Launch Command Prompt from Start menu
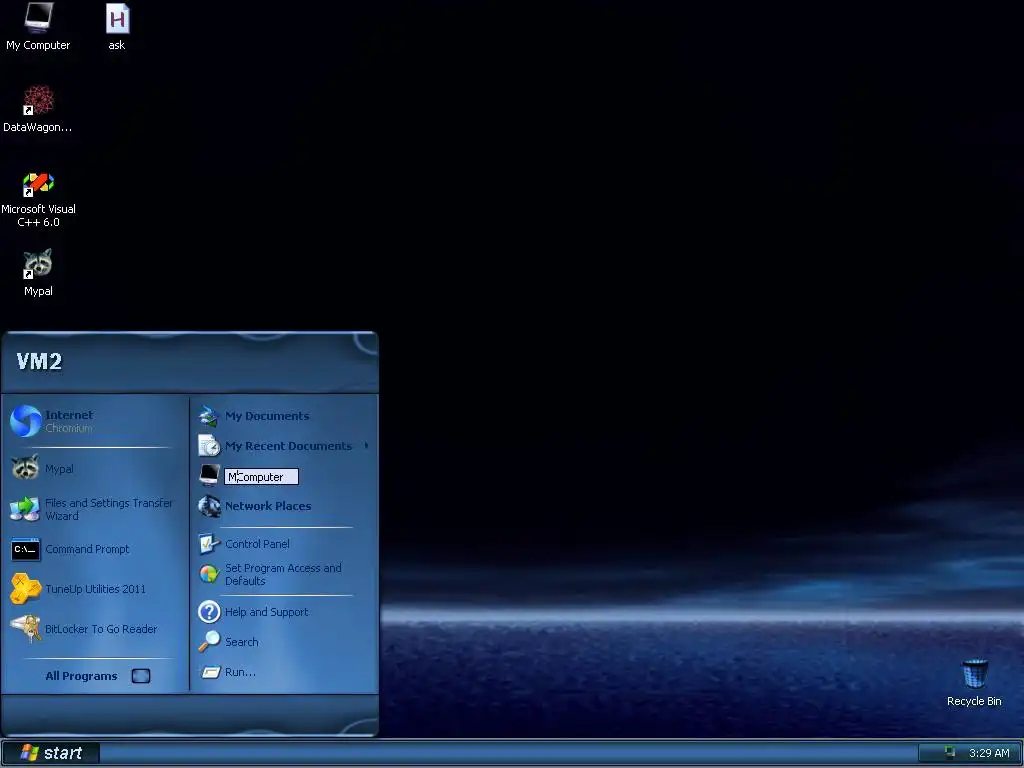 95,549
